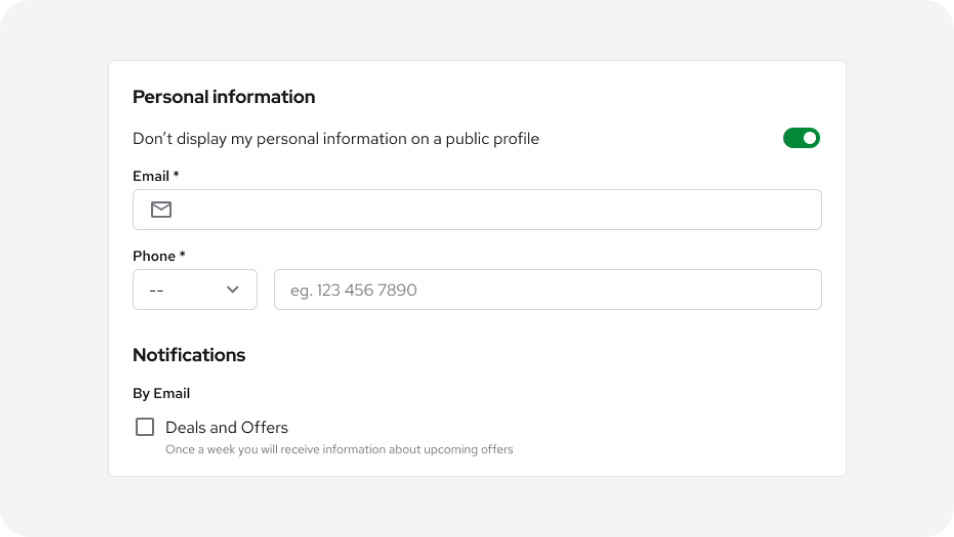954x537 pixels.
Task: Focus the empty Email input field
Action: pos(477,209)
